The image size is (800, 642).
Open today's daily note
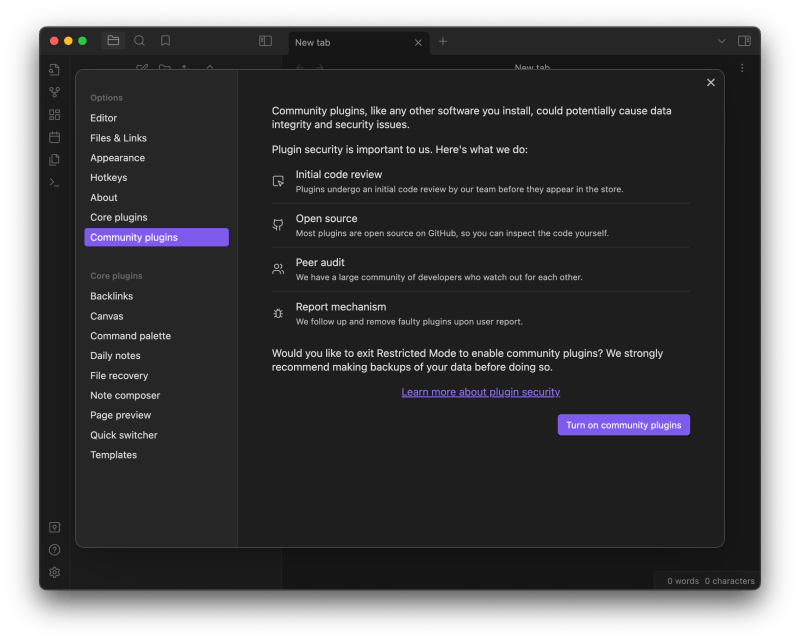click(x=54, y=138)
